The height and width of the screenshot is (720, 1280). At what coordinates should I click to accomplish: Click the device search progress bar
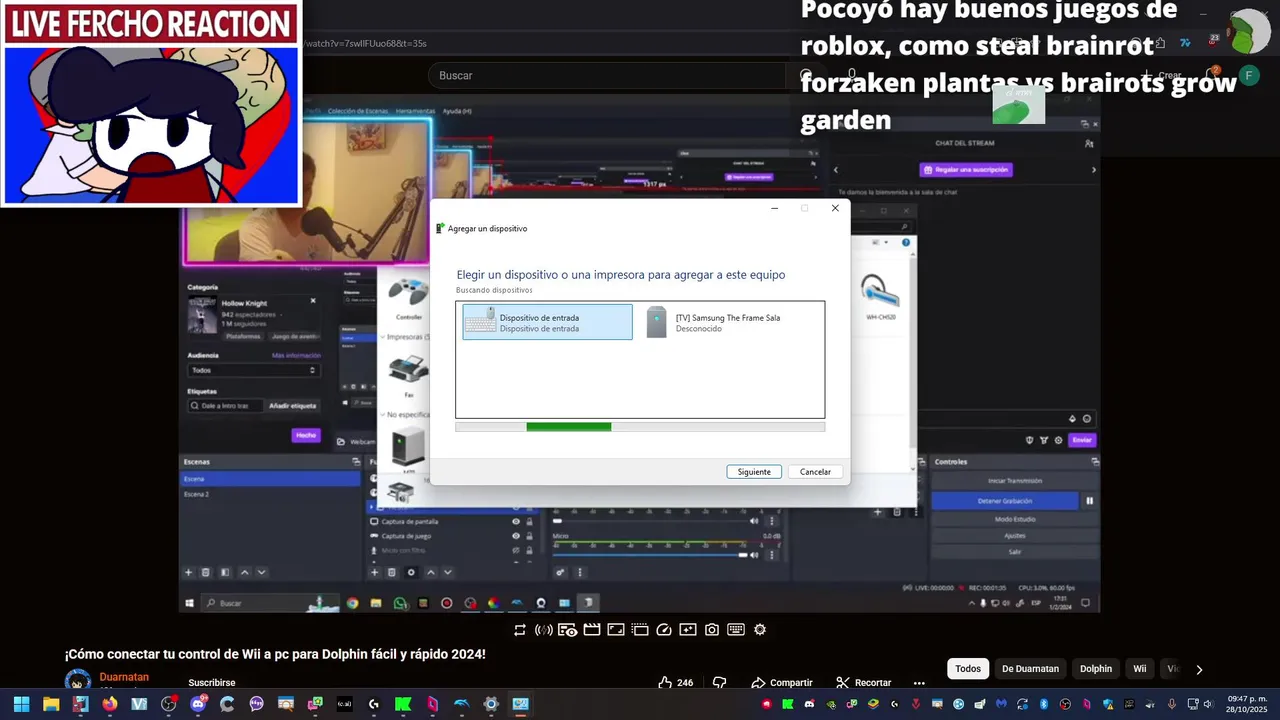tap(640, 427)
